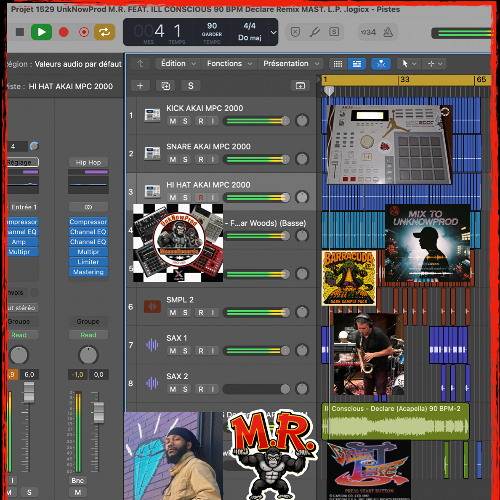Image resolution: width=500 pixels, height=500 pixels.
Task: Add a new track with plus button
Action: click(140, 86)
